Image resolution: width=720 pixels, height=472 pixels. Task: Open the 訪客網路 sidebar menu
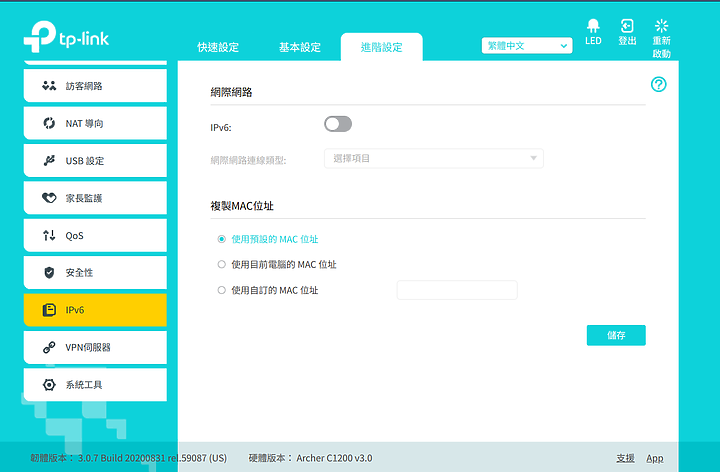pos(95,86)
